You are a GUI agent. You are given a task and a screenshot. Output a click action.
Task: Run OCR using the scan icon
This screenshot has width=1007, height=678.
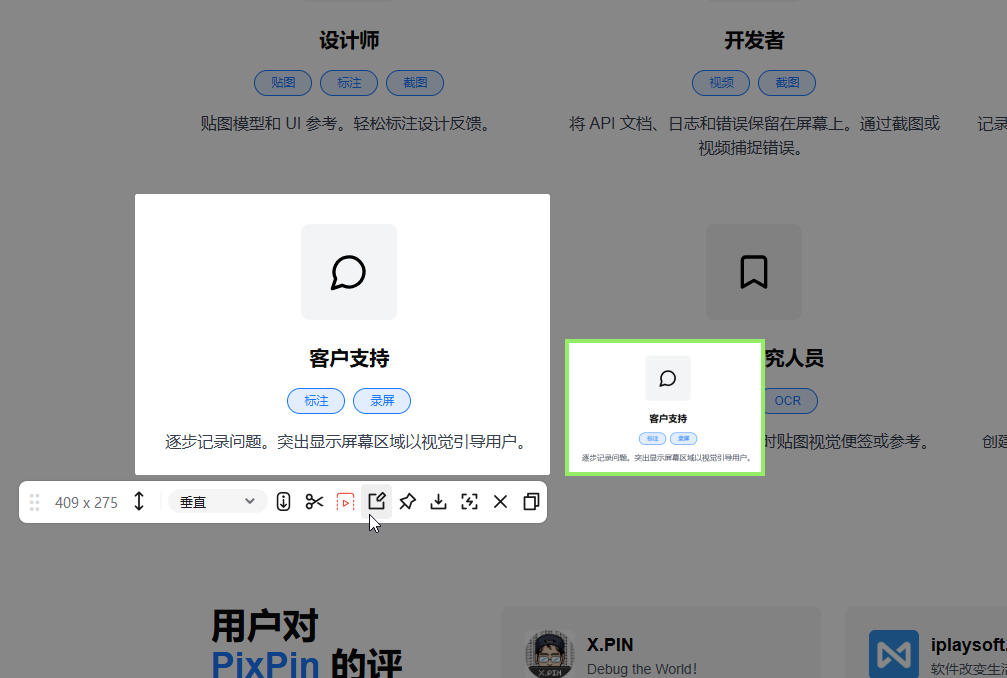point(469,501)
